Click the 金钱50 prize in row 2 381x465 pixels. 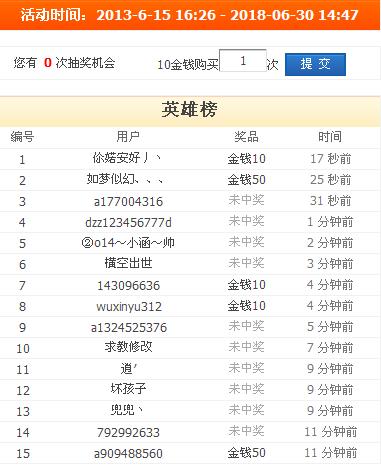[247, 180]
